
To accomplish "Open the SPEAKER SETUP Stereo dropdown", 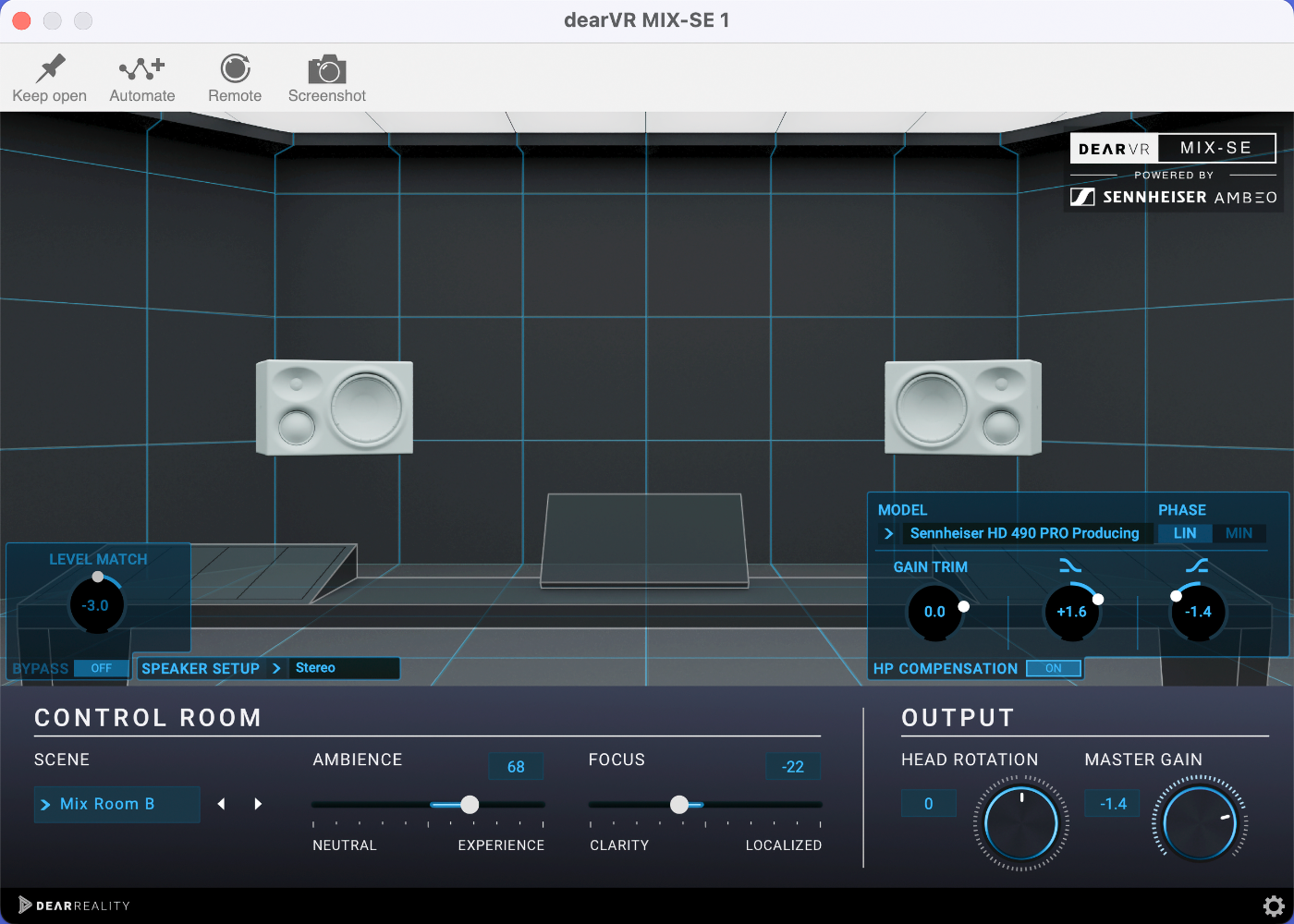I will point(344,668).
